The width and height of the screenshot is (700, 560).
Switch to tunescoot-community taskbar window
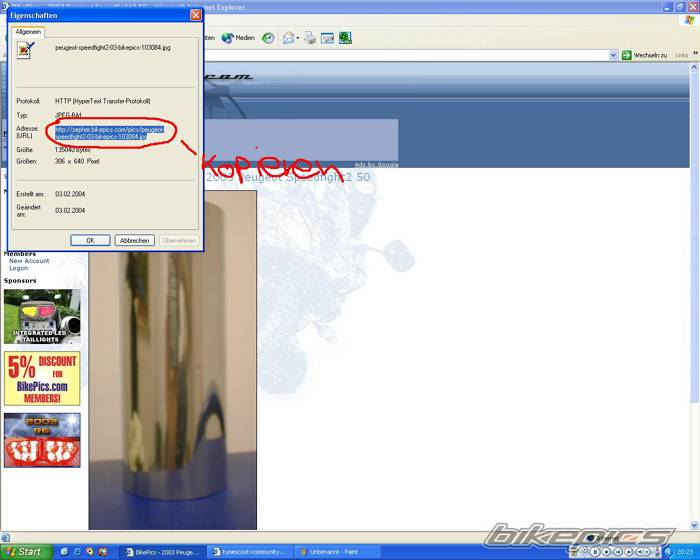point(250,552)
